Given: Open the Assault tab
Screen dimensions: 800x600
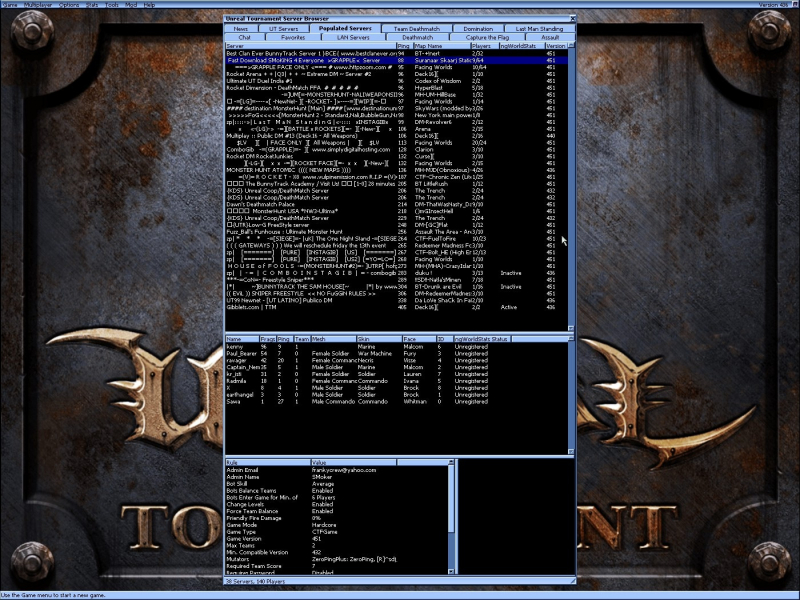Looking at the screenshot, I should pyautogui.click(x=549, y=37).
